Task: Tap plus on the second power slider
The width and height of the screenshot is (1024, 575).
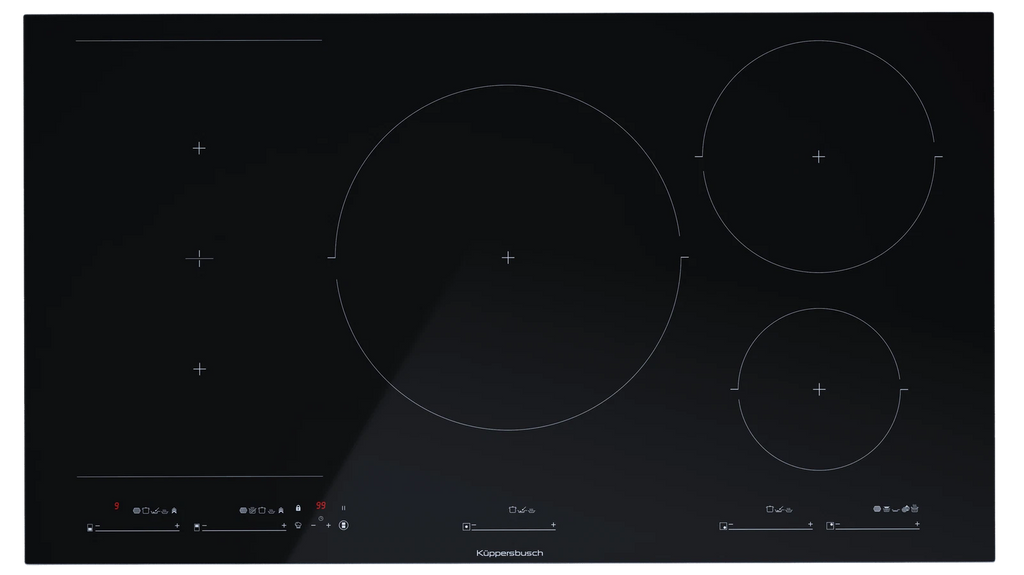Action: (284, 525)
